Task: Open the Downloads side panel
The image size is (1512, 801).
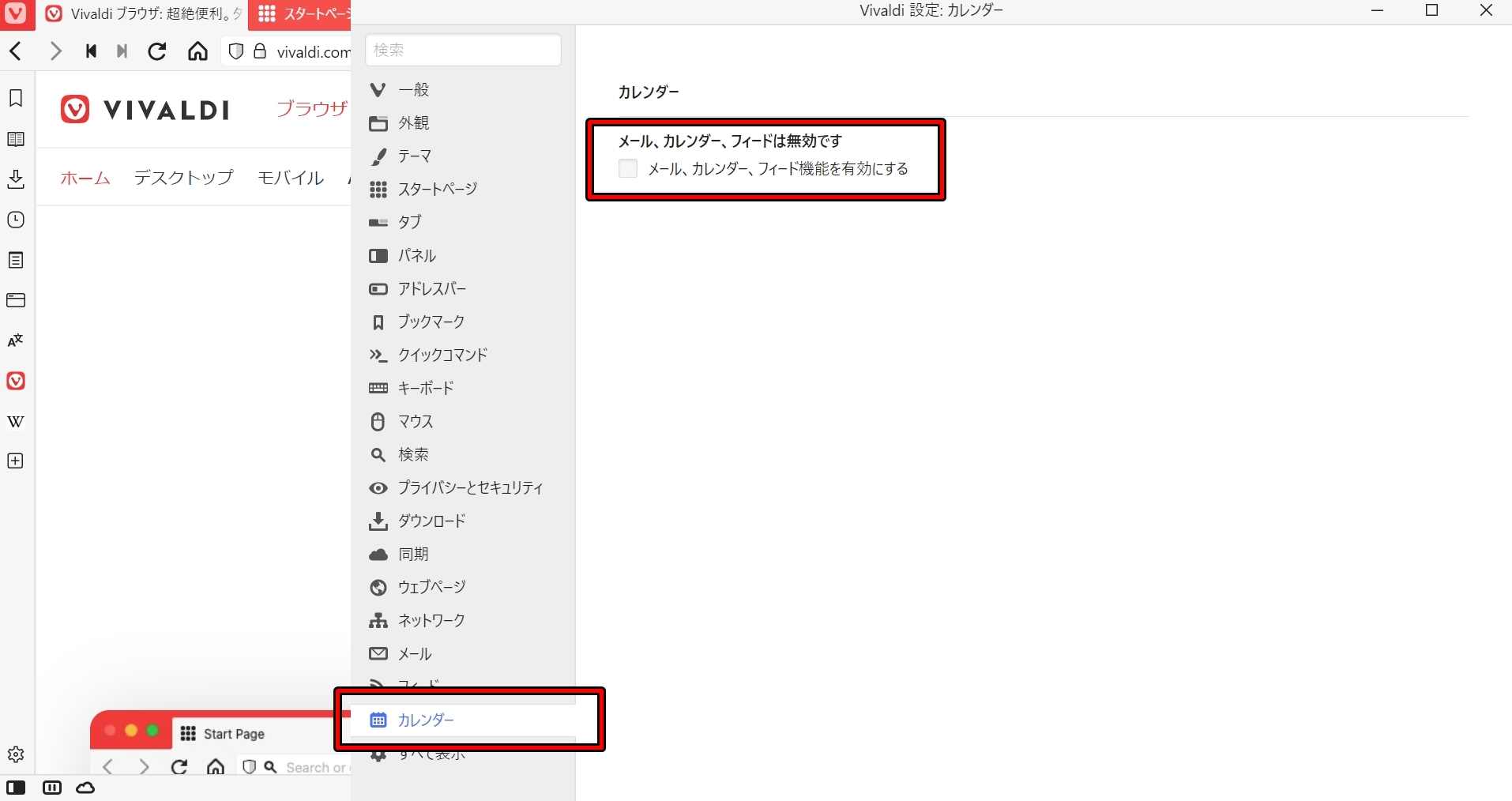Action: [x=16, y=179]
